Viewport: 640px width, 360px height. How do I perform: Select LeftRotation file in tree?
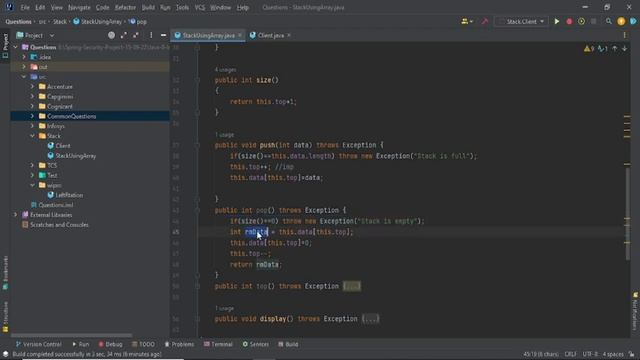[69, 195]
